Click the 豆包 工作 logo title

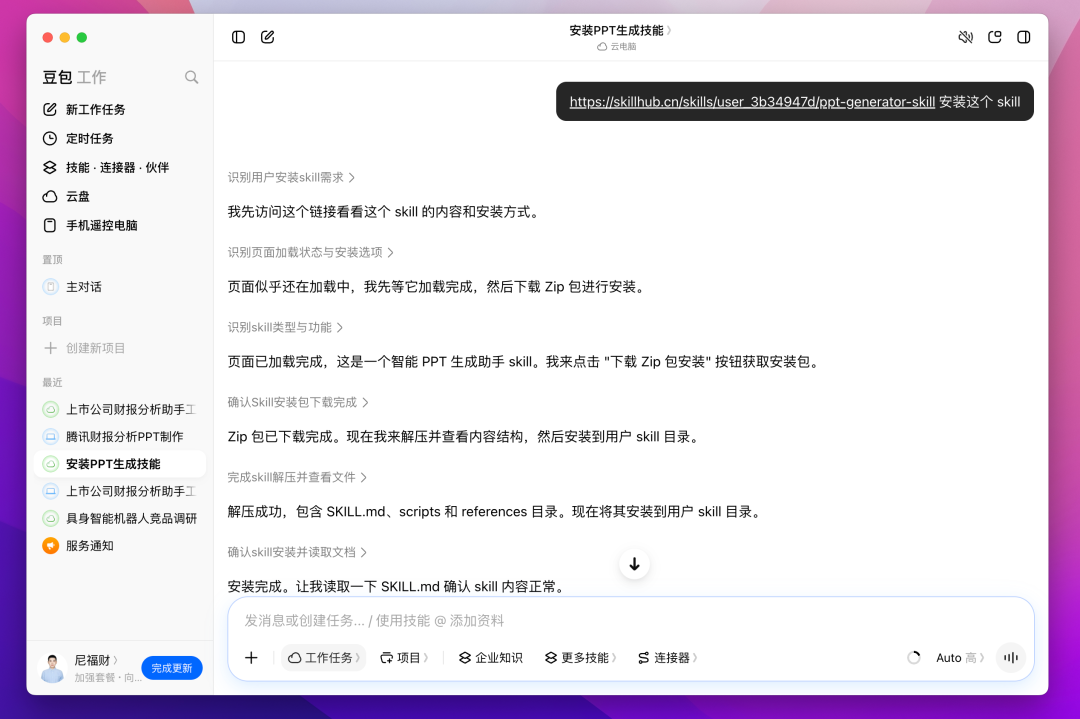(x=74, y=77)
